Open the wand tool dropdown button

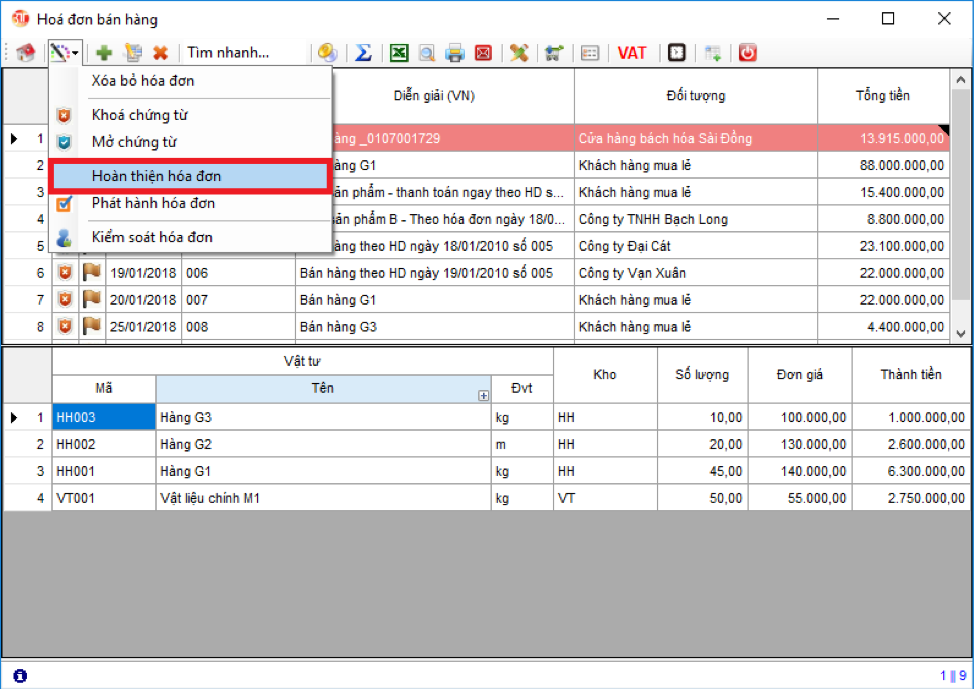pos(65,53)
